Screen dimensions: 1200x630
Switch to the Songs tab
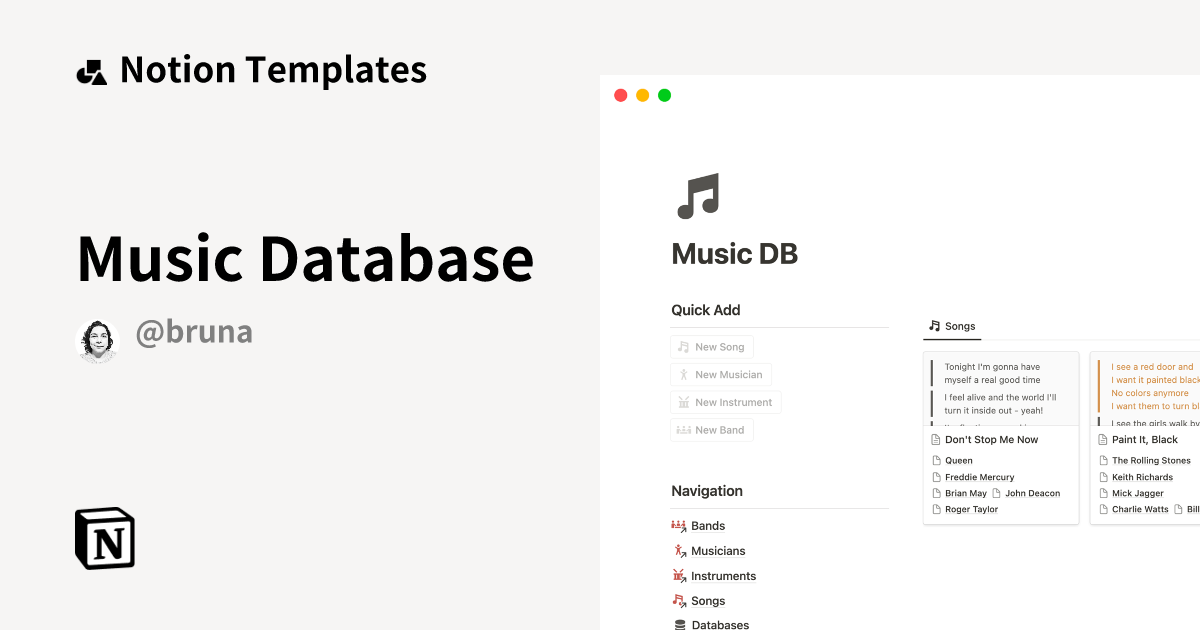click(x=951, y=326)
